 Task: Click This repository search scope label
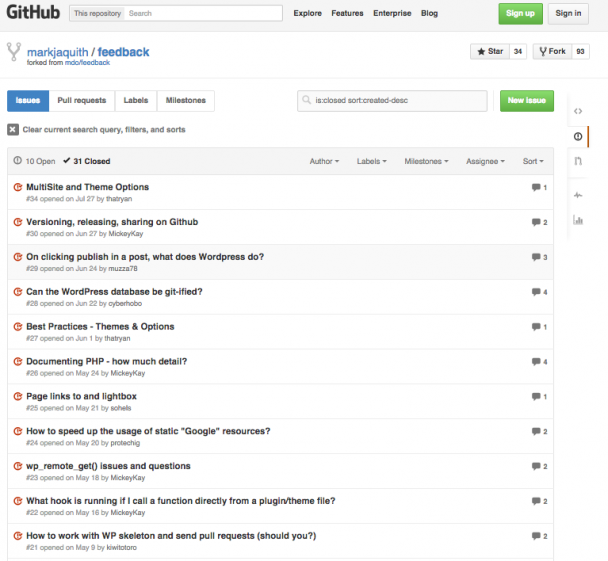(97, 13)
